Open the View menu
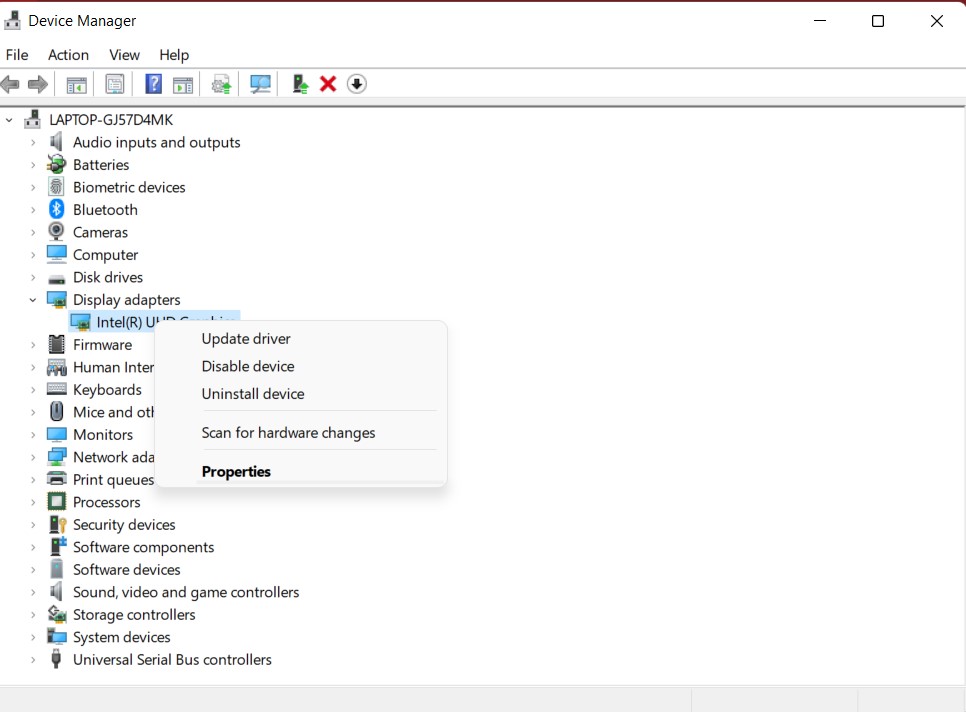The width and height of the screenshot is (966, 712). tap(124, 55)
